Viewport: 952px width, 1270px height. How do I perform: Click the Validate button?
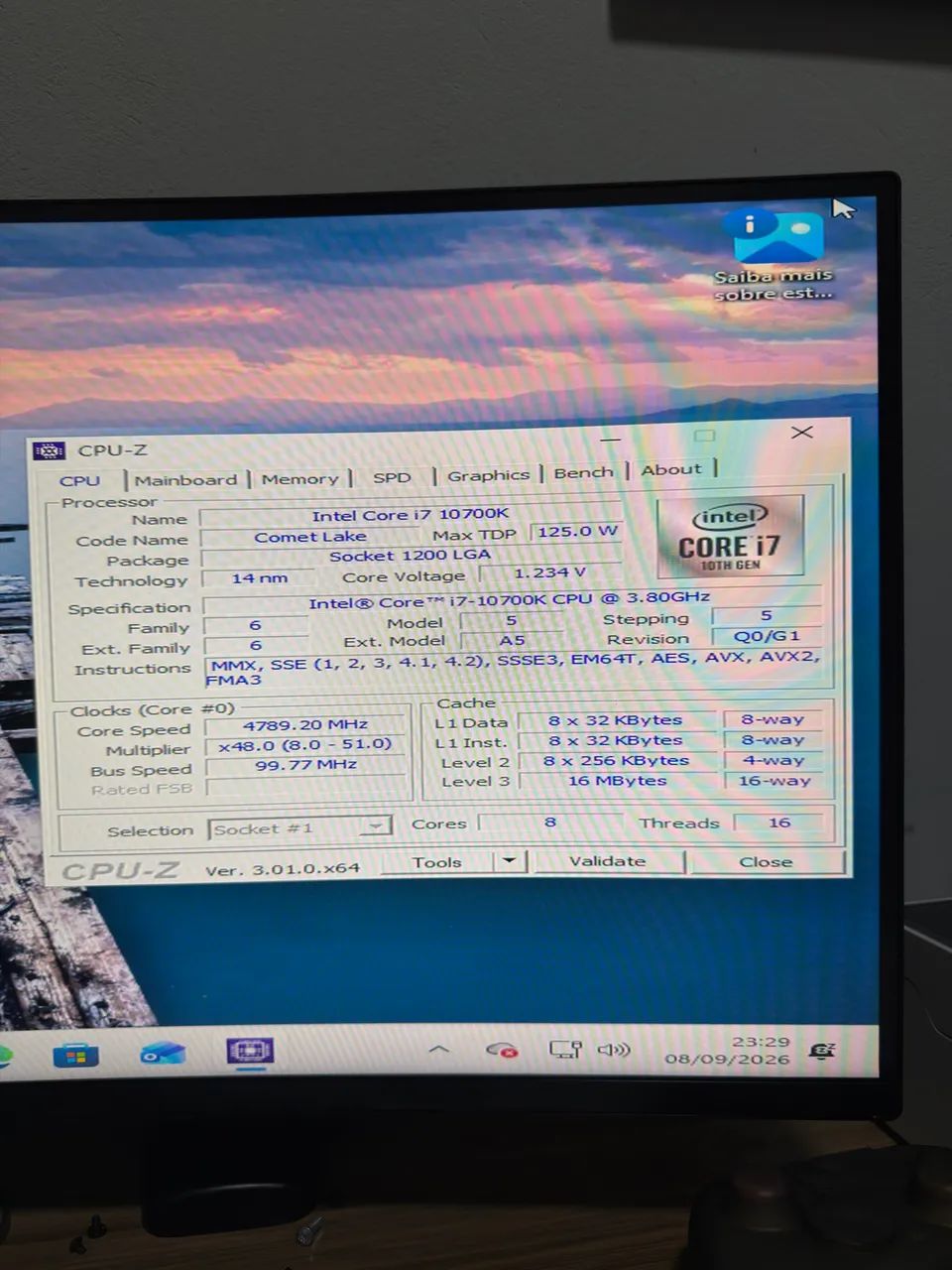point(607,861)
